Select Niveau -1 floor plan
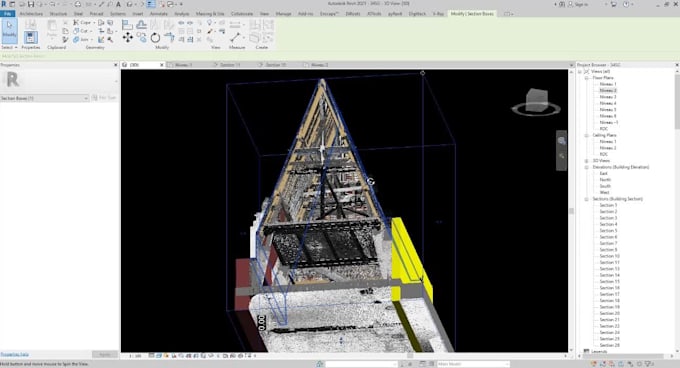The width and height of the screenshot is (680, 368). [608, 122]
